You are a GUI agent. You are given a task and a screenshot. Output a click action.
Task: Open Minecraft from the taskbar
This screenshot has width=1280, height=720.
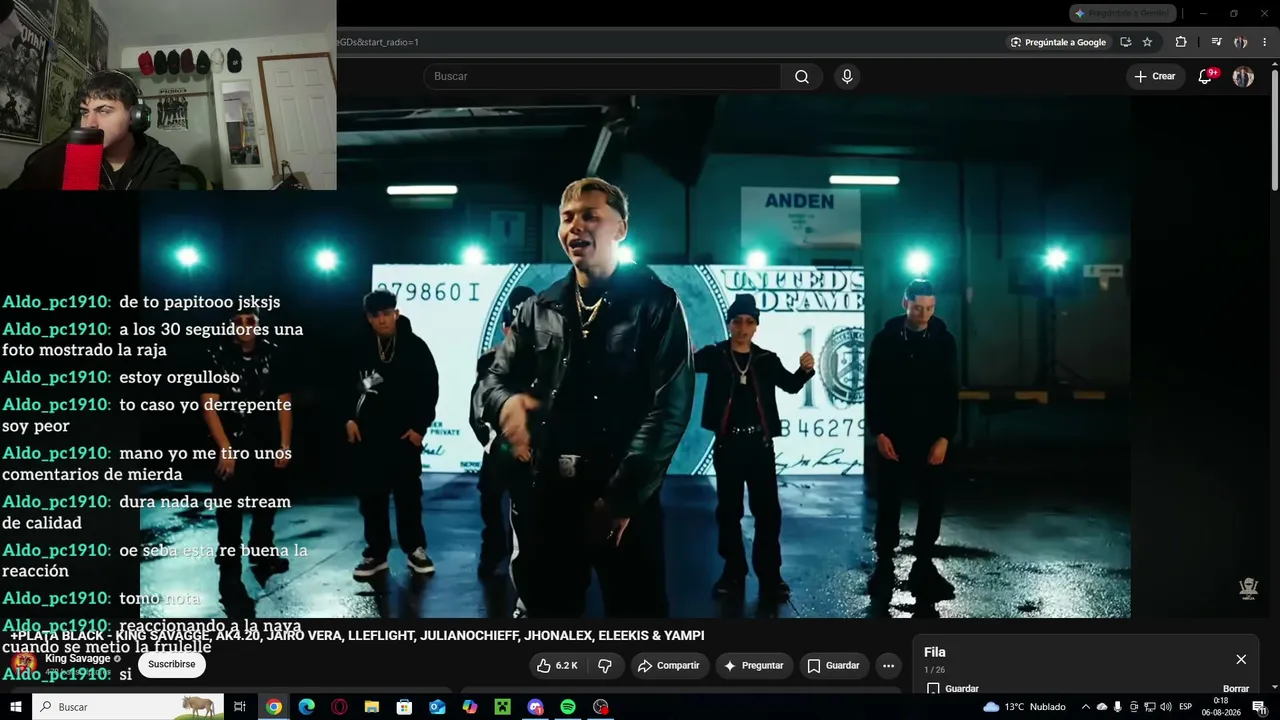502,707
